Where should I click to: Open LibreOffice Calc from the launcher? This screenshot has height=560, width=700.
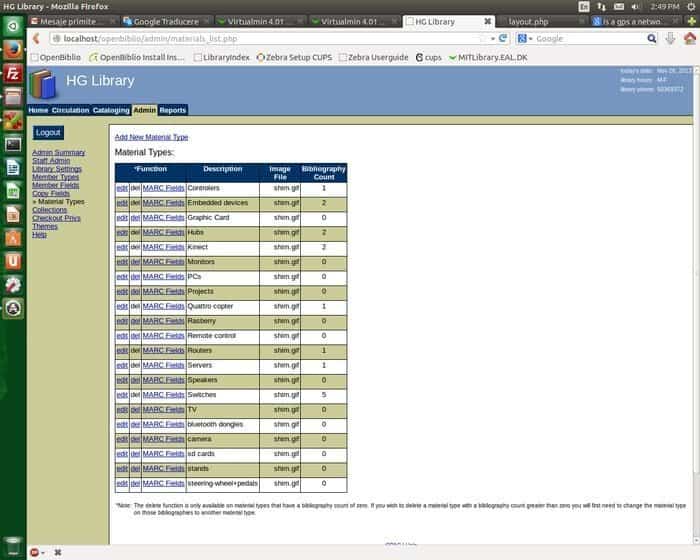point(13,192)
